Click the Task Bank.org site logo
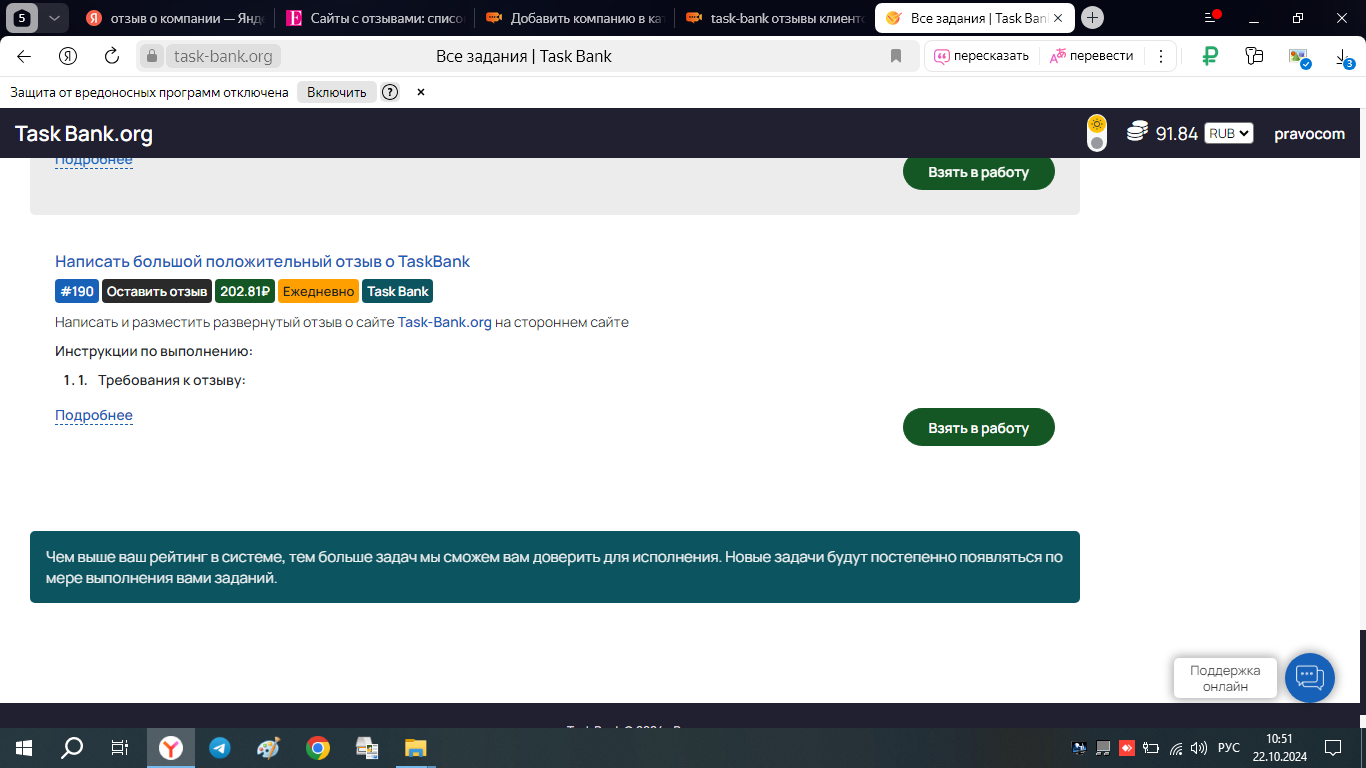The width and height of the screenshot is (1366, 768). pos(84,134)
